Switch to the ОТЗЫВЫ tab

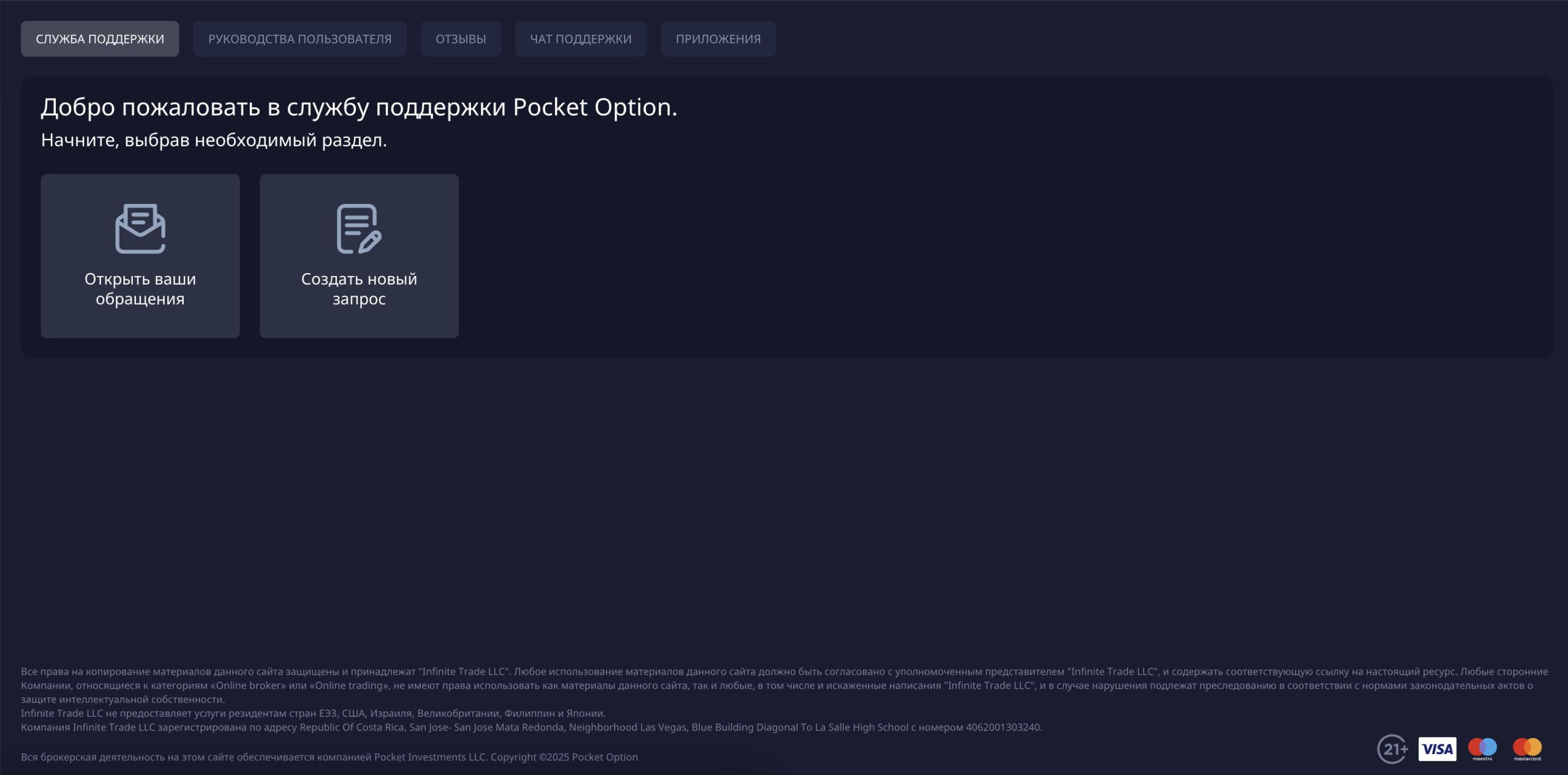[461, 39]
